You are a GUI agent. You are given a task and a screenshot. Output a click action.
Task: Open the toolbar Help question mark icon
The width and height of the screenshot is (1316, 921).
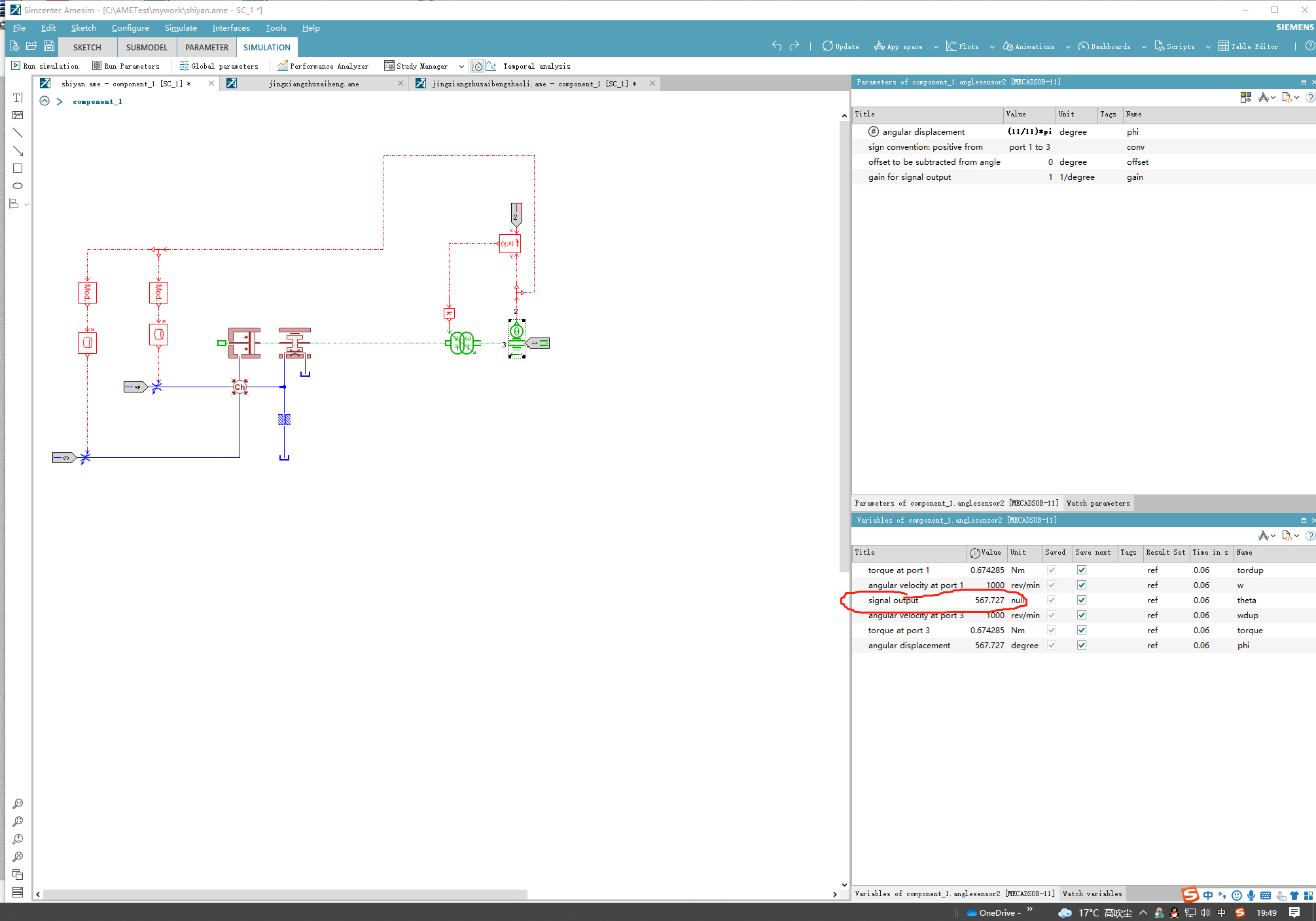1310,46
